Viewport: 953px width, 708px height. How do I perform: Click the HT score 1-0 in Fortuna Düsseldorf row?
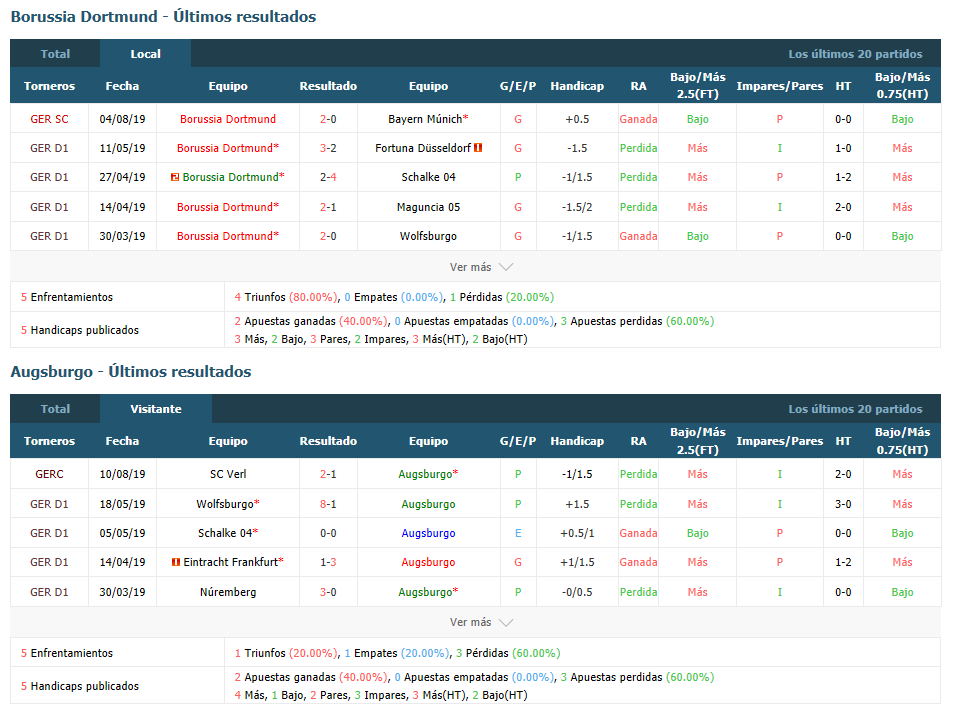[x=843, y=148]
